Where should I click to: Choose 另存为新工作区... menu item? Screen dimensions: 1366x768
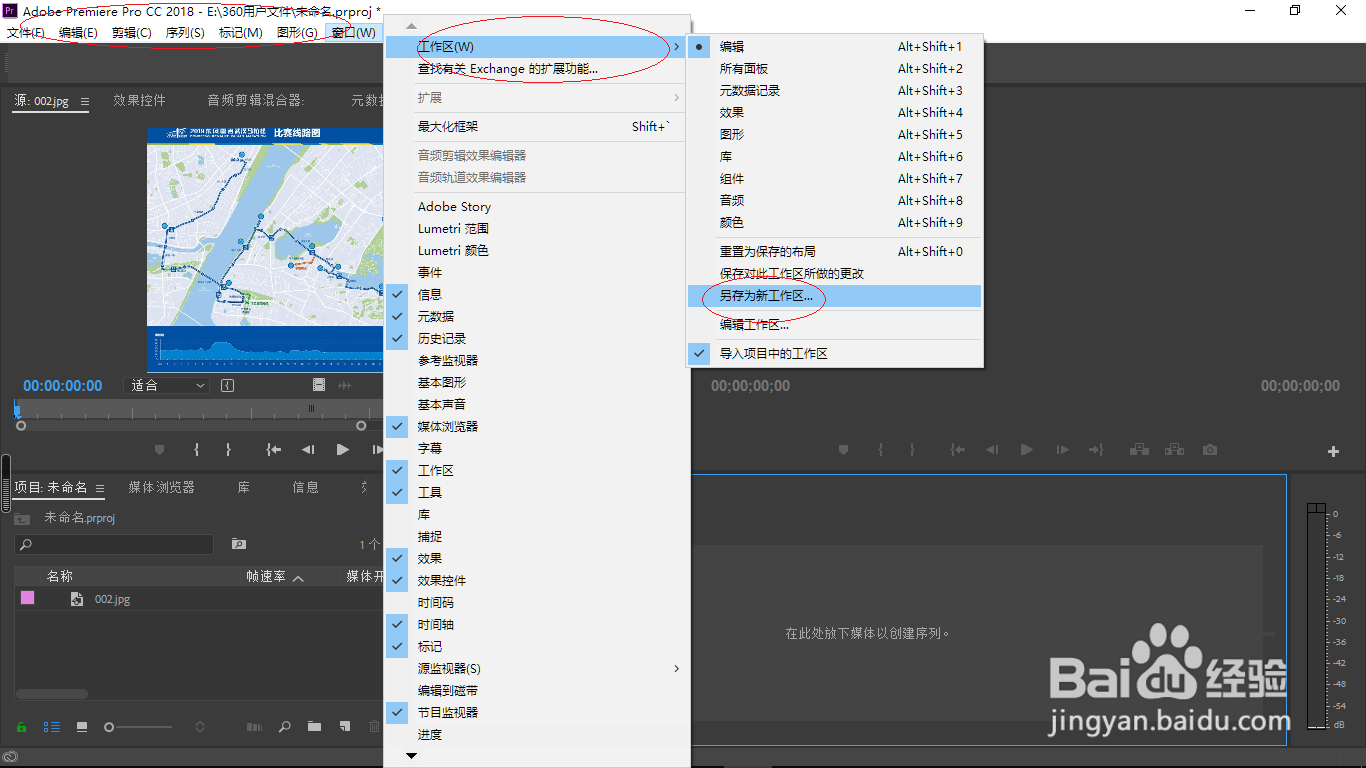(x=835, y=296)
